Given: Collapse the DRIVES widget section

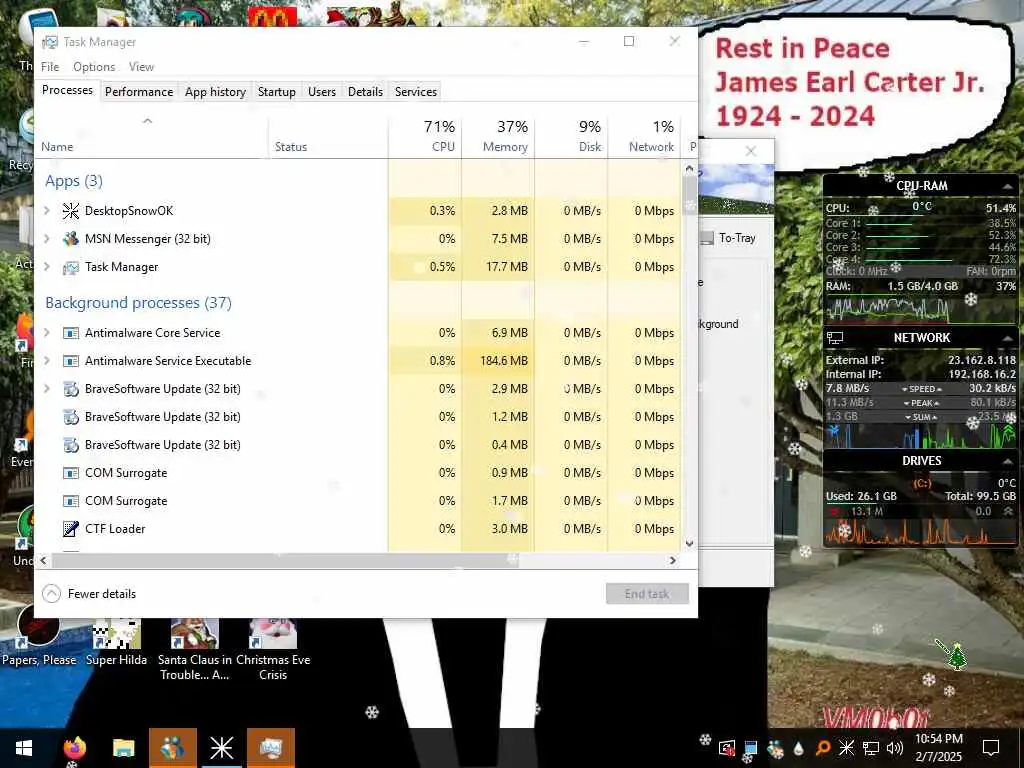Looking at the screenshot, I should 1007,461.
